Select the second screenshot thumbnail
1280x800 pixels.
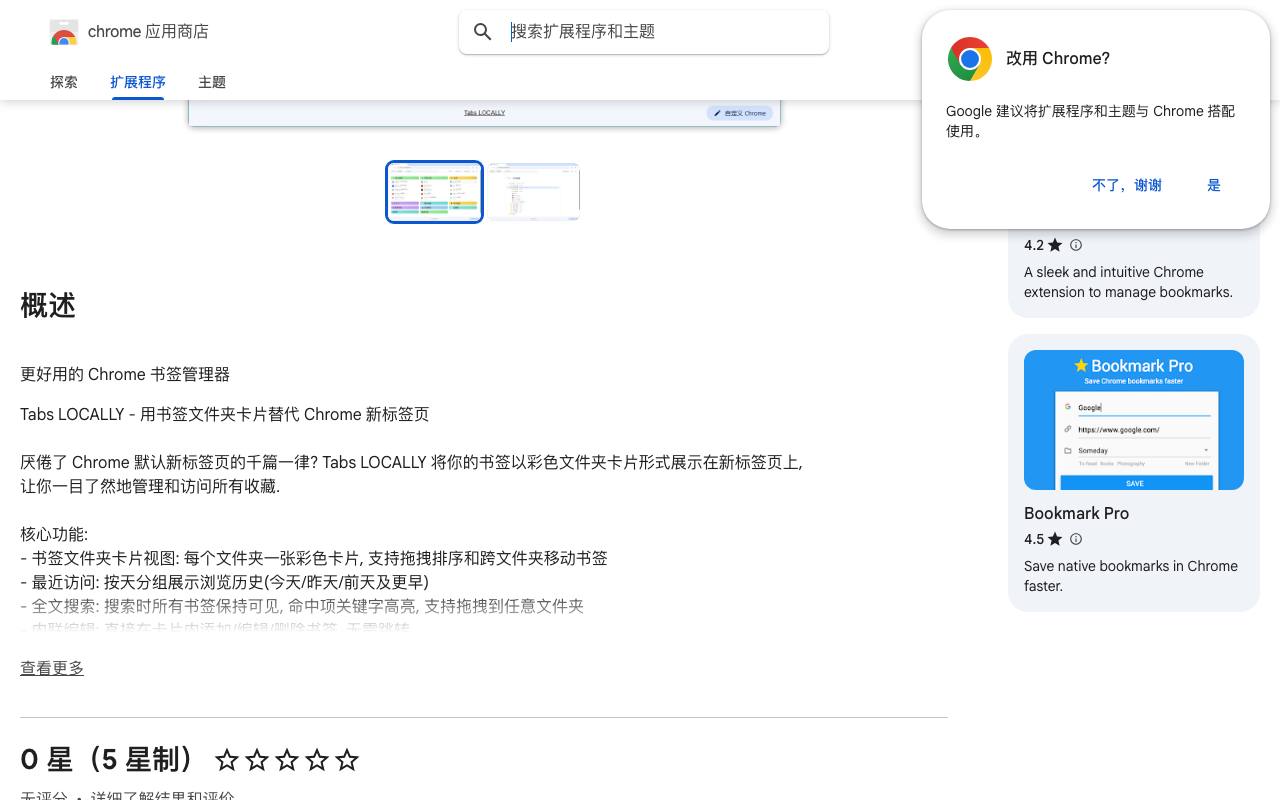click(x=534, y=192)
